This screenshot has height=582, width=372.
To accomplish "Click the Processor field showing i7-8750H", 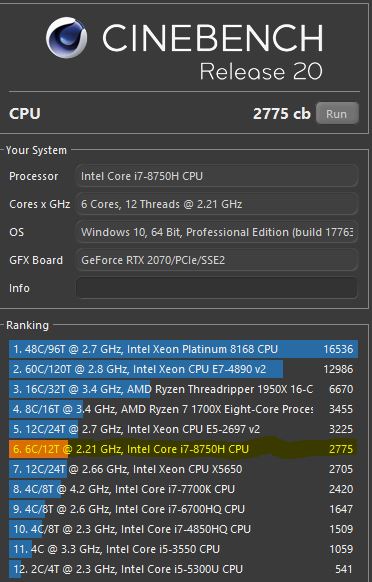I will (x=217, y=176).
